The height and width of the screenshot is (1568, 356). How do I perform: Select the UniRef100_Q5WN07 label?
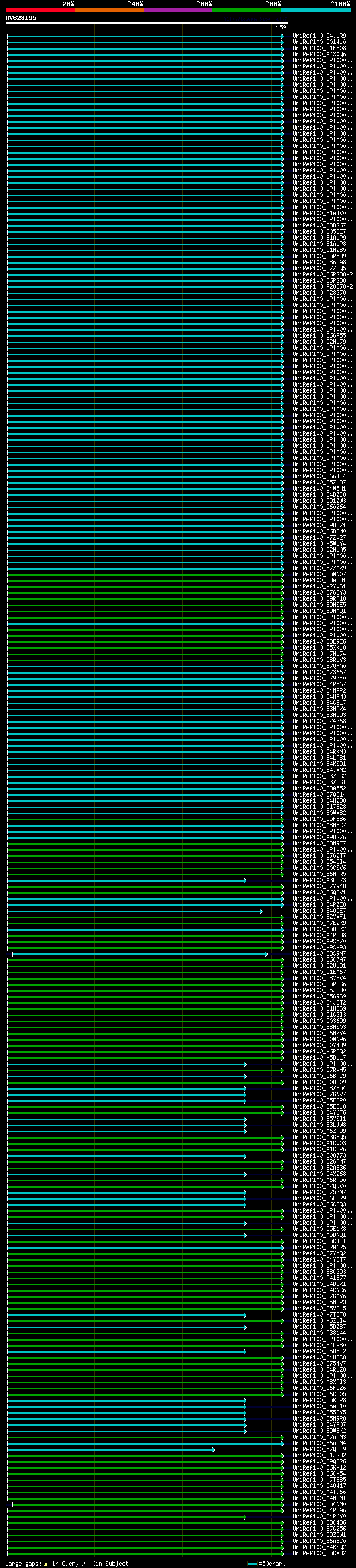click(319, 575)
